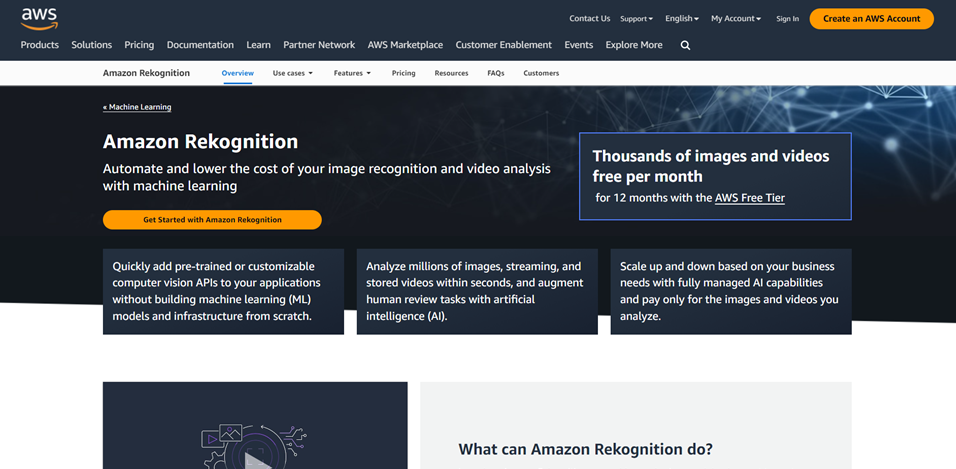The width and height of the screenshot is (956, 469).
Task: Click Create an AWS Account button
Action: click(871, 19)
